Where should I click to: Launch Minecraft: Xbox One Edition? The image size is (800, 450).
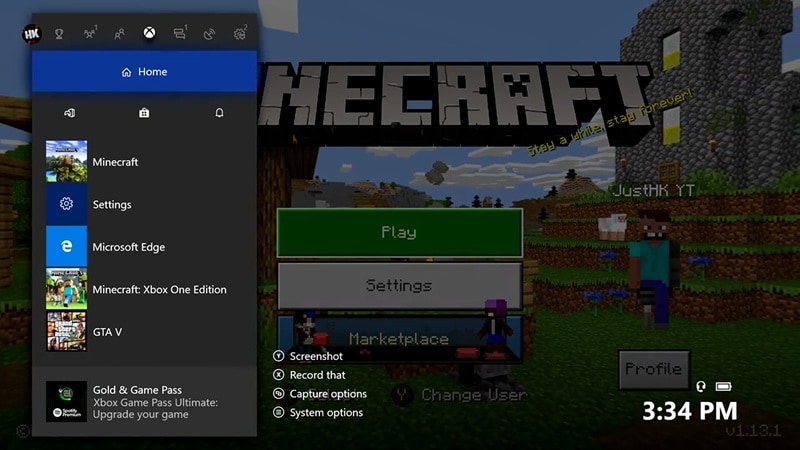point(144,289)
